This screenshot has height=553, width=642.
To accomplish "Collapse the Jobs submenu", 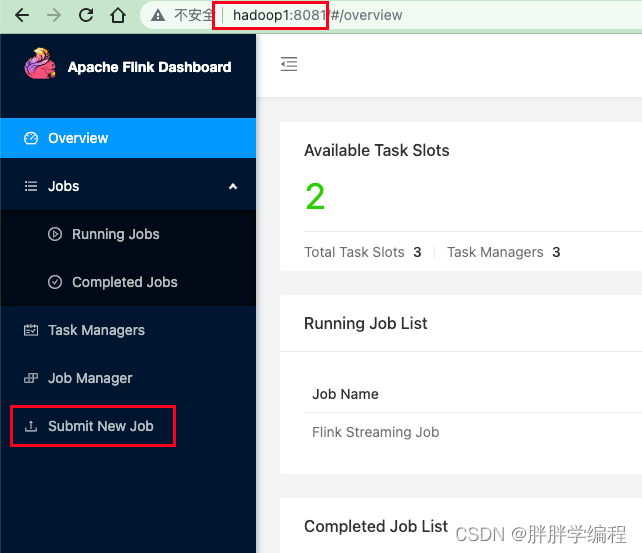I will 128,186.
